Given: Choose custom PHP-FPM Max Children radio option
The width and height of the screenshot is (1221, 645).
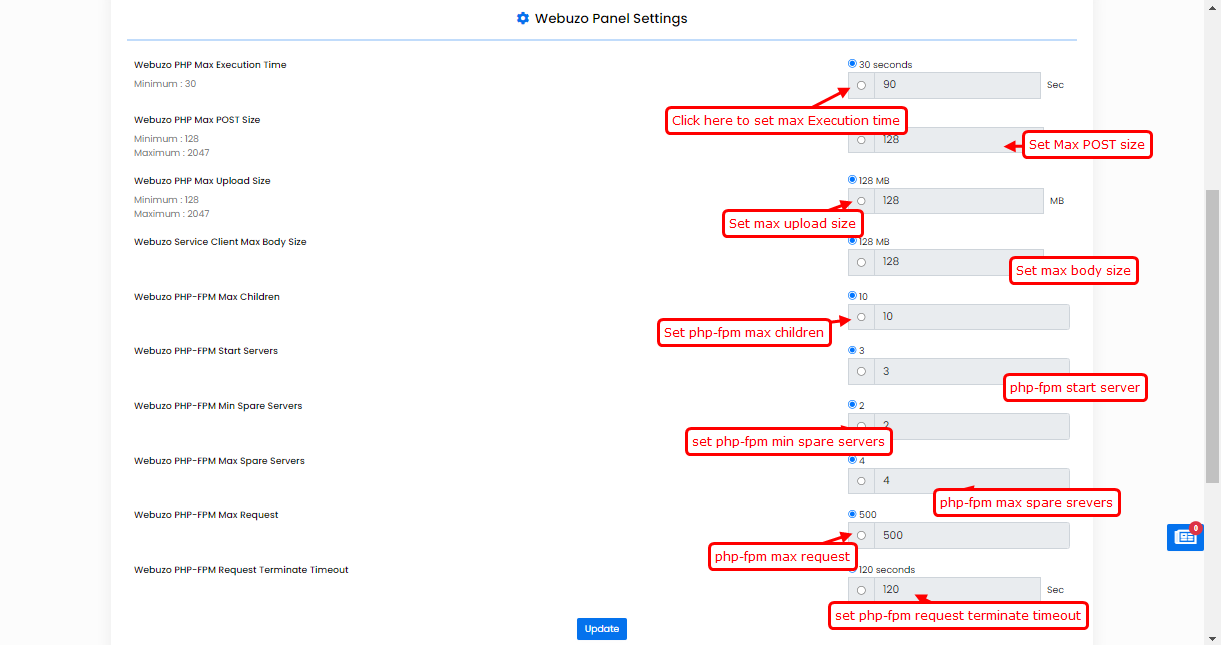Looking at the screenshot, I should [x=861, y=317].
